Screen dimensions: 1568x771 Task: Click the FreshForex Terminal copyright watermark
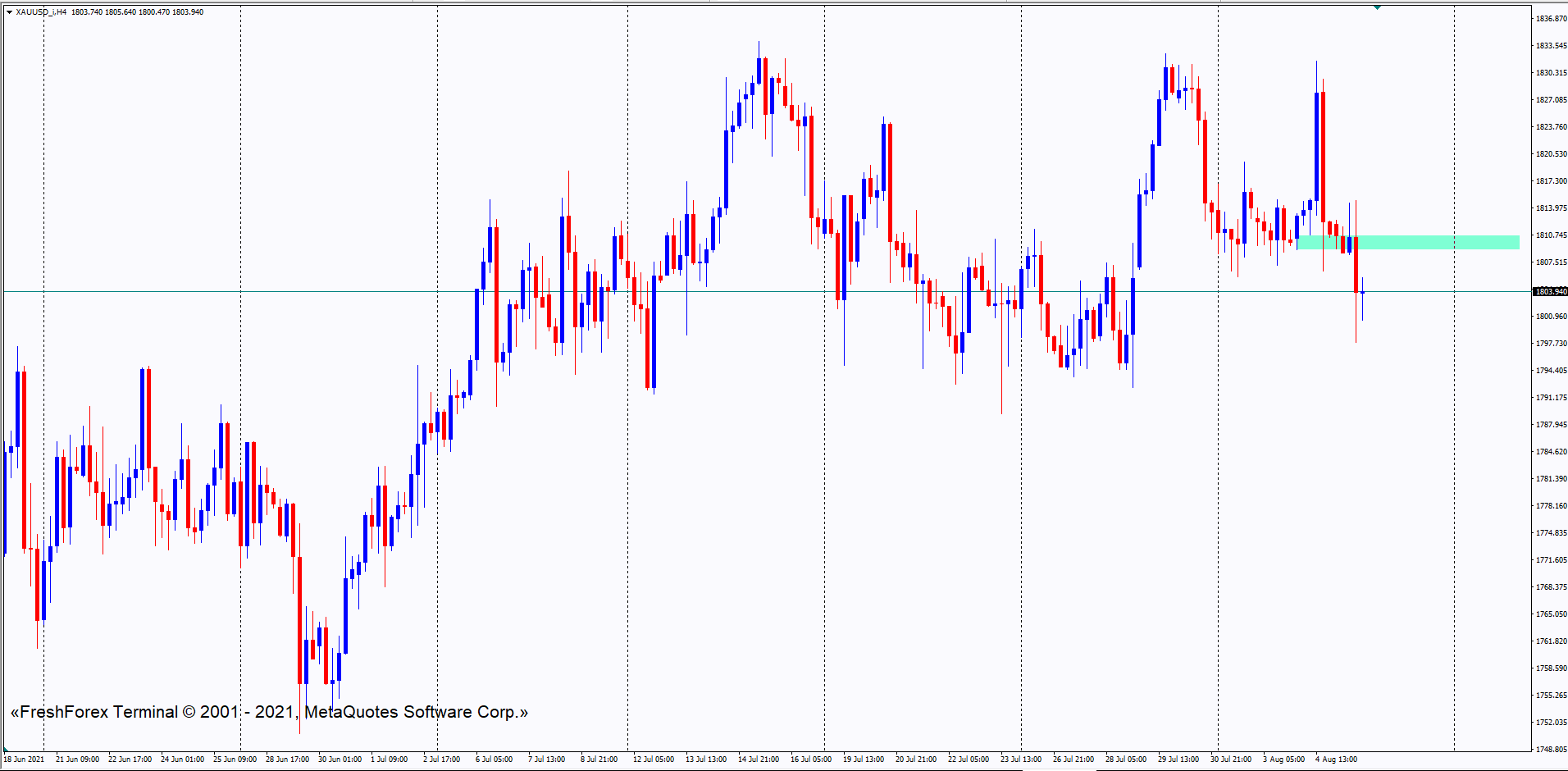[x=269, y=712]
